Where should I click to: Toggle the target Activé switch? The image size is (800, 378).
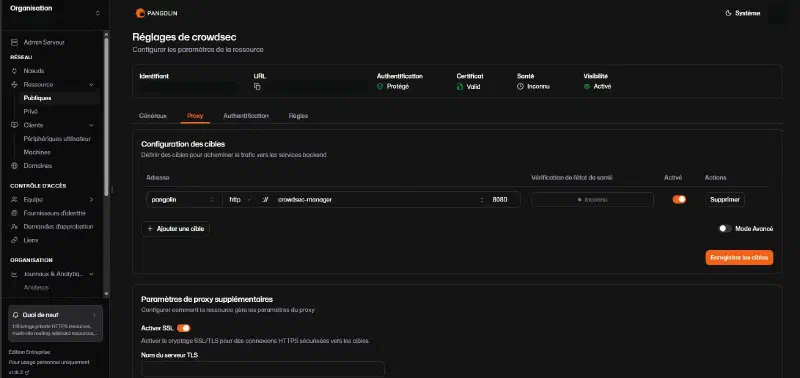click(x=679, y=199)
